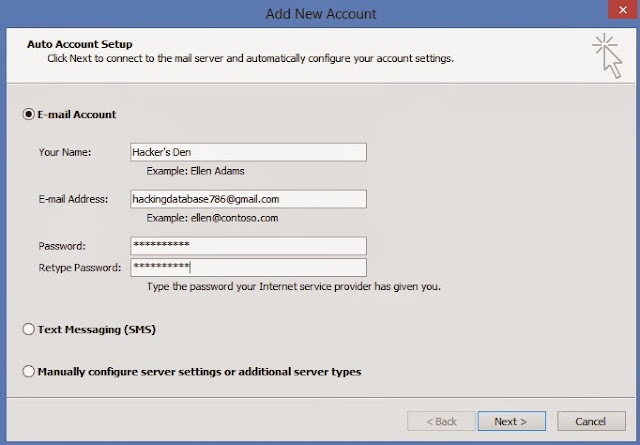Click the 'E-mail Address:' label
The image size is (640, 445).
point(73,199)
